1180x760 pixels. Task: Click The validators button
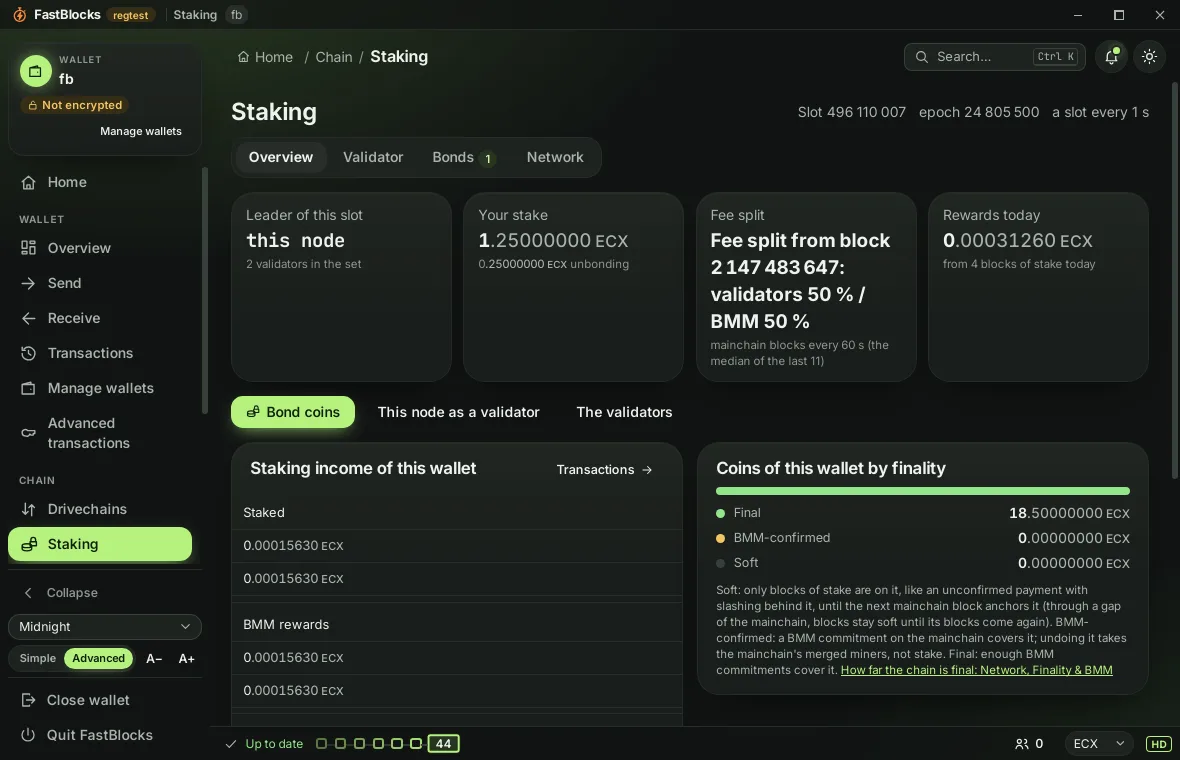point(624,412)
